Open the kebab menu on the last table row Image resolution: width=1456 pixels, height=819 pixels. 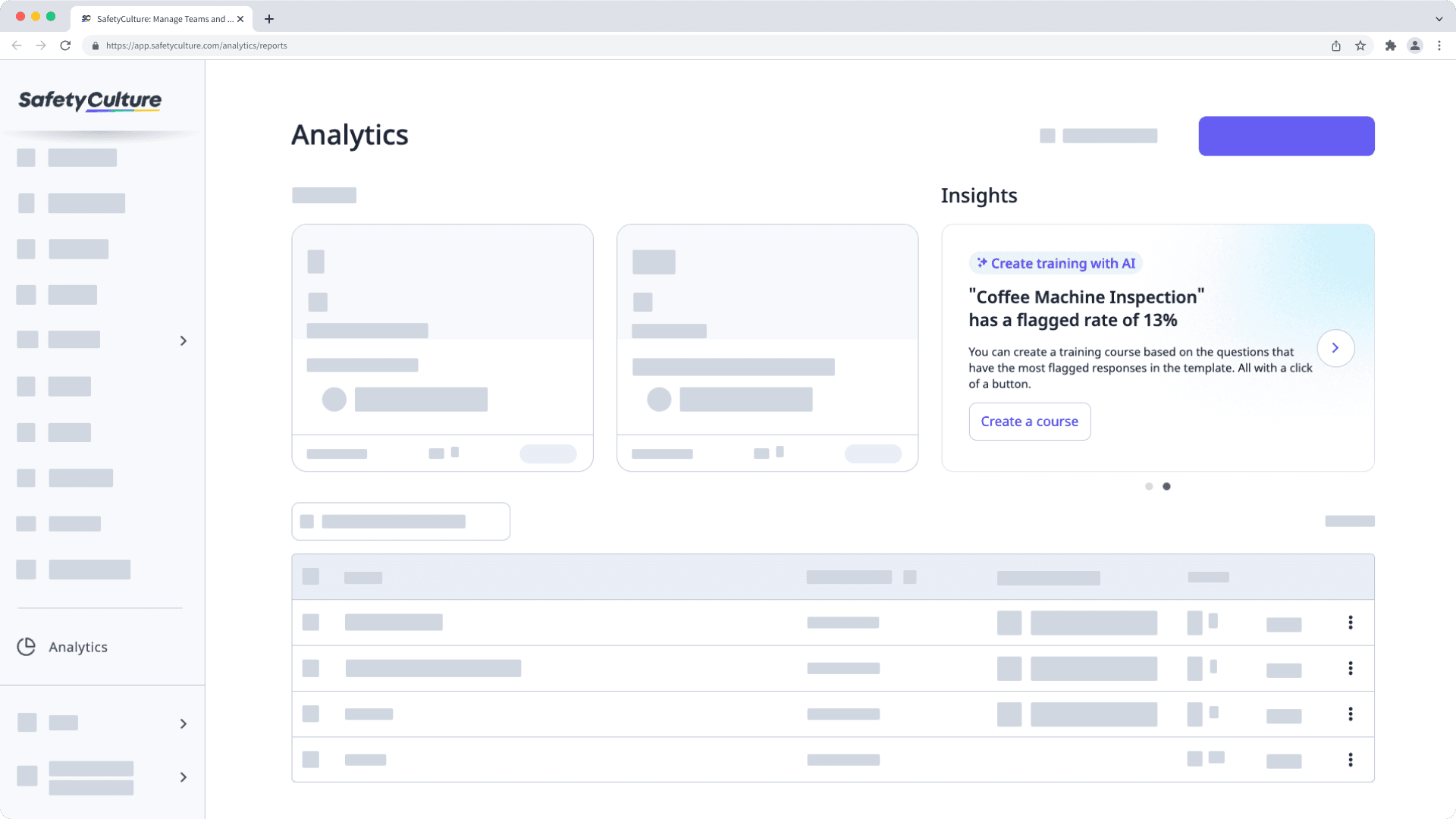pos(1351,758)
